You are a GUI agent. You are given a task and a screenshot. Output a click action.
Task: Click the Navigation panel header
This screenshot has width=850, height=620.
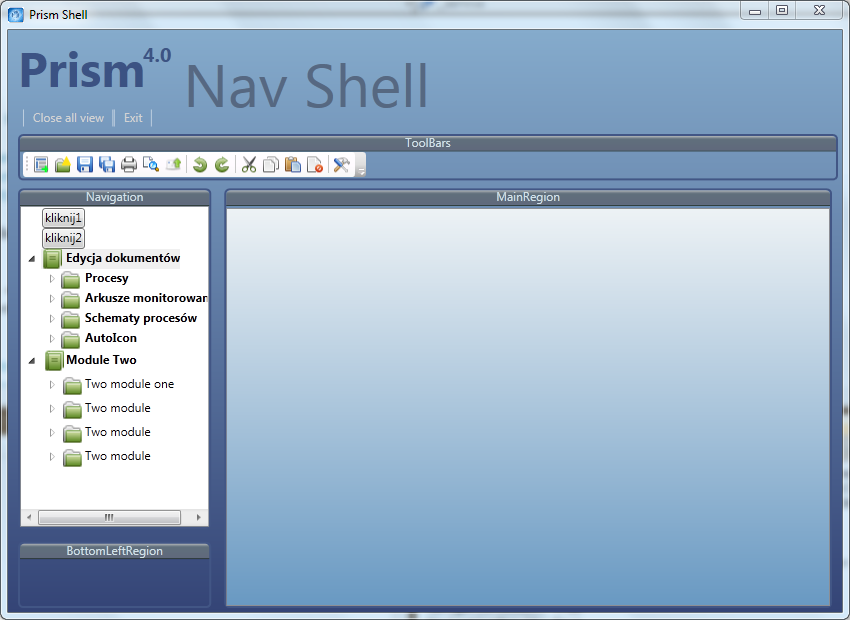tap(114, 197)
